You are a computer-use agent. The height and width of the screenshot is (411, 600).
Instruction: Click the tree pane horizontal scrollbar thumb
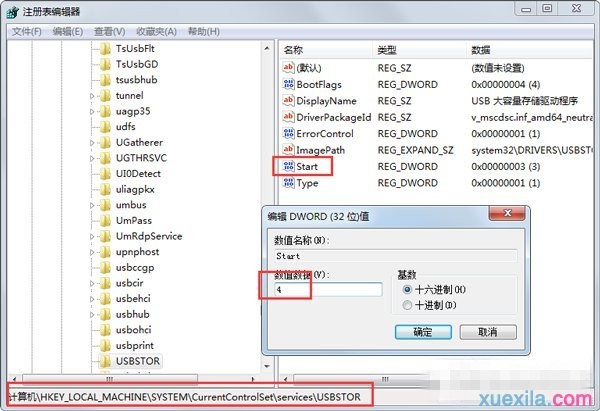pos(110,379)
